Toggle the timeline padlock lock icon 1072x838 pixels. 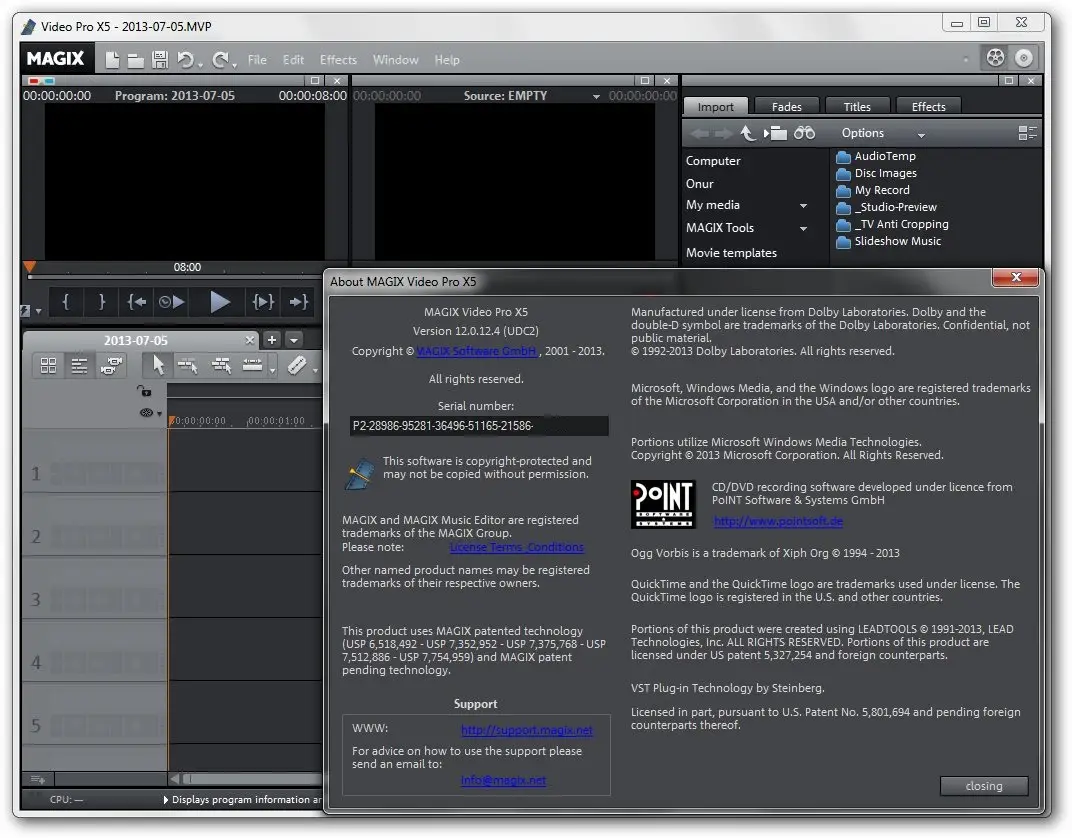[x=144, y=391]
